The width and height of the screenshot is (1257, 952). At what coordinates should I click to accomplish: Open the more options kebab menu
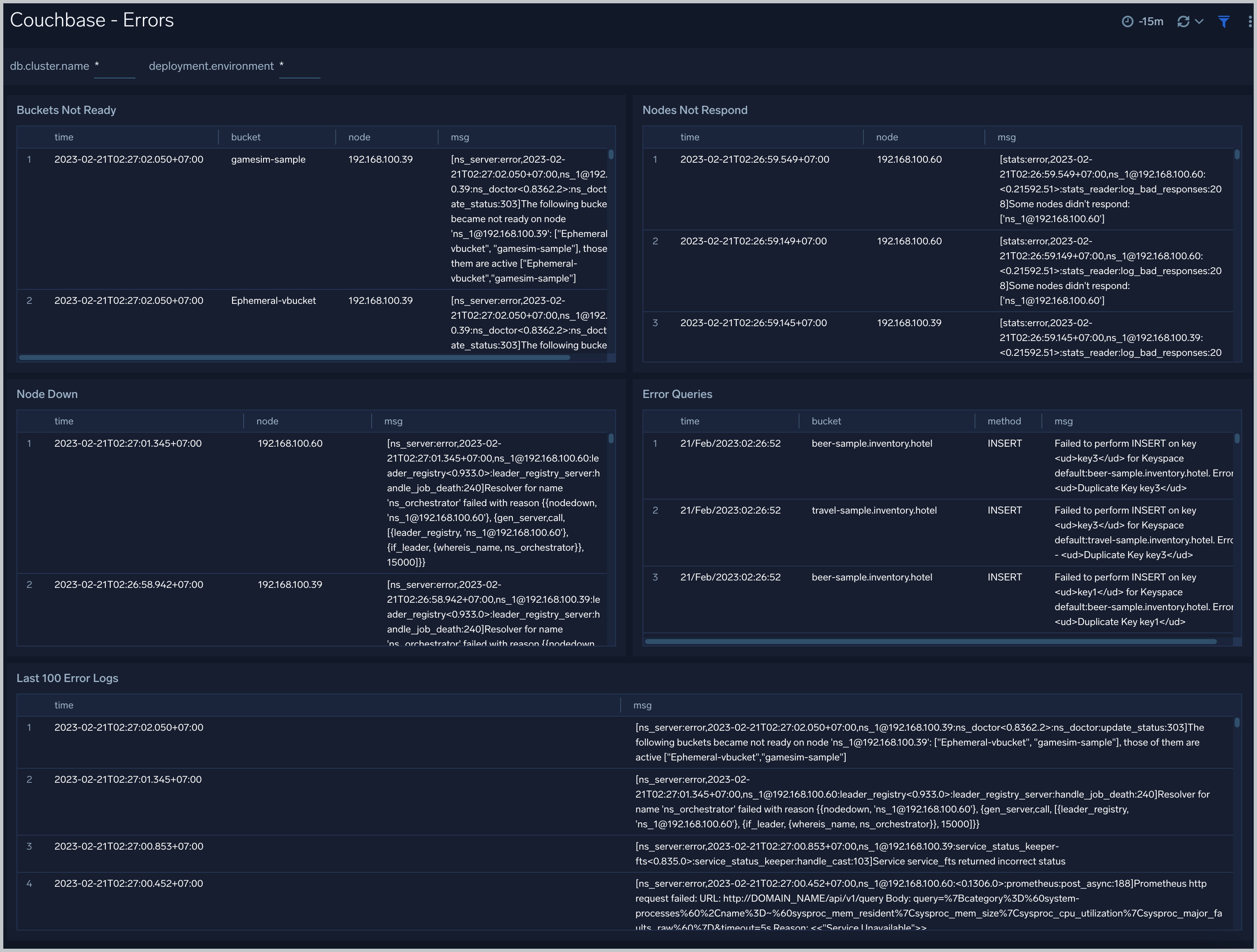(1250, 21)
